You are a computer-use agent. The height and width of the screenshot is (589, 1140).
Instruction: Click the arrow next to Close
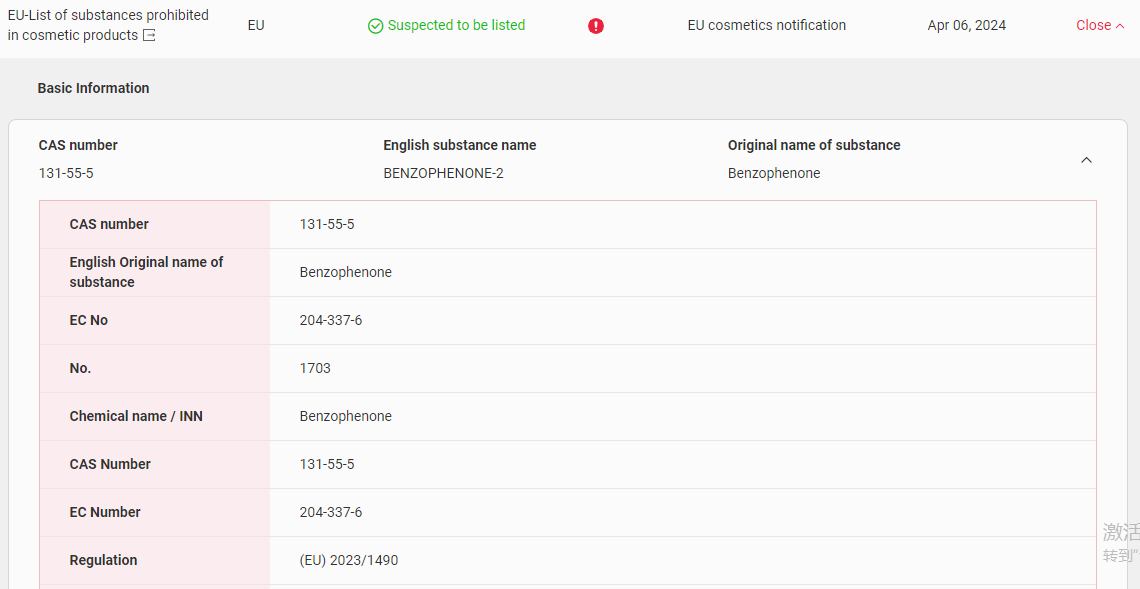coord(1120,26)
